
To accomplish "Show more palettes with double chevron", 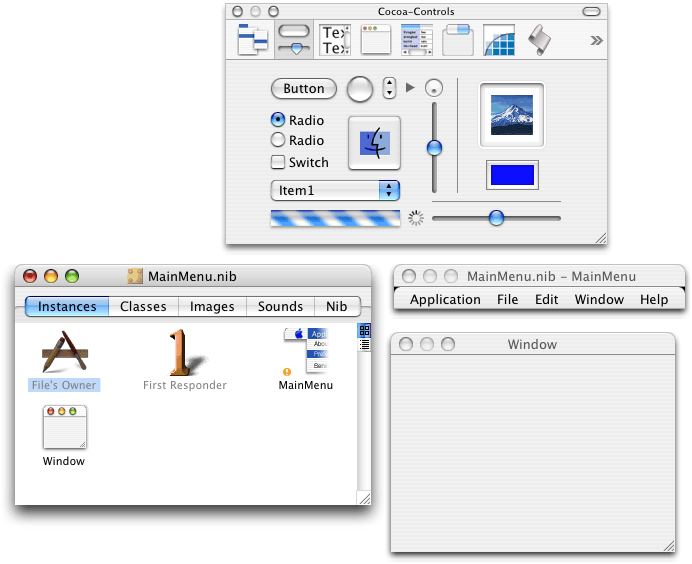I will click(x=596, y=41).
